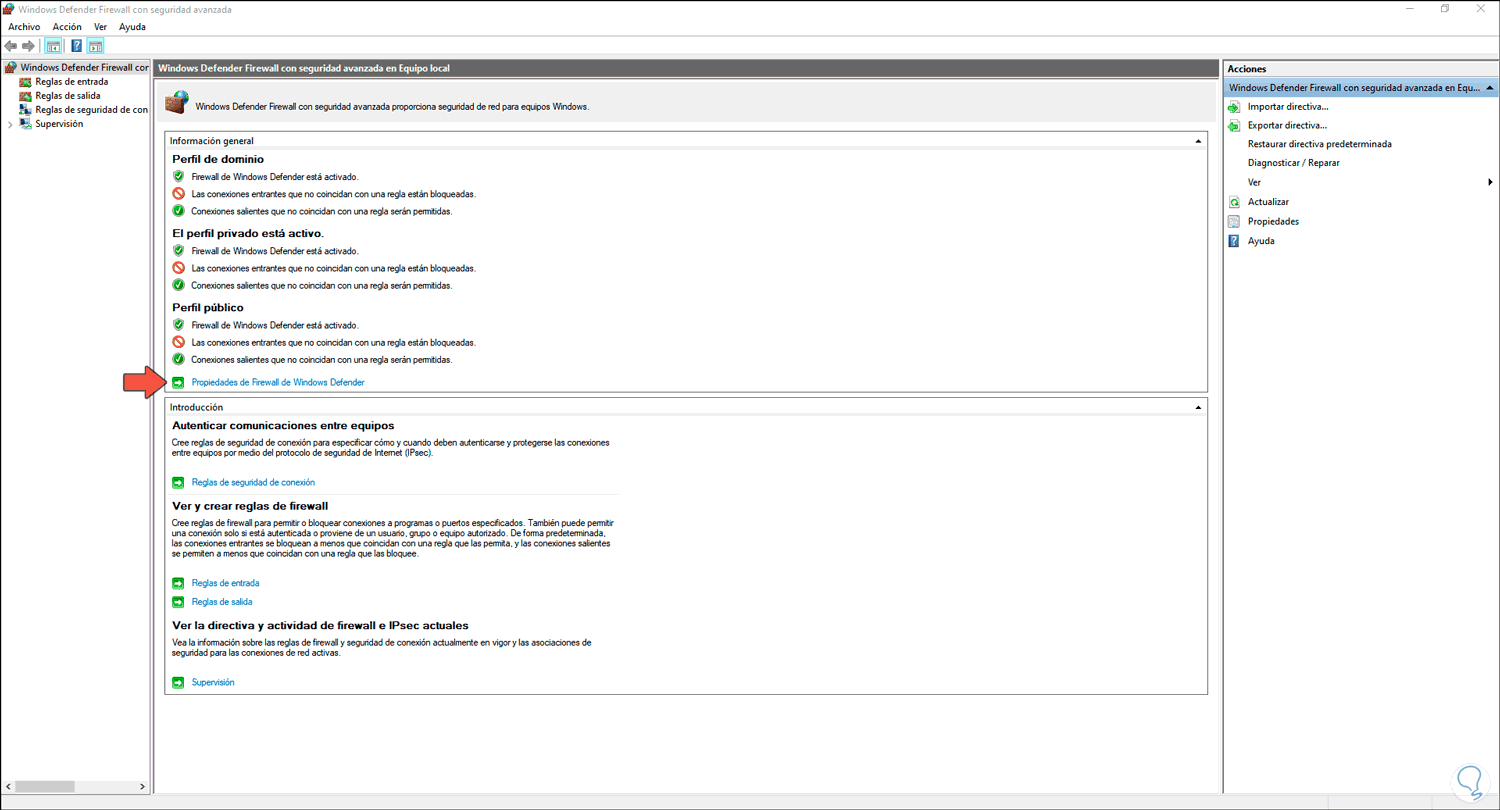Screen dimensions: 1500x810
Task: Toggle the console tree toolbar button
Action: (53, 46)
